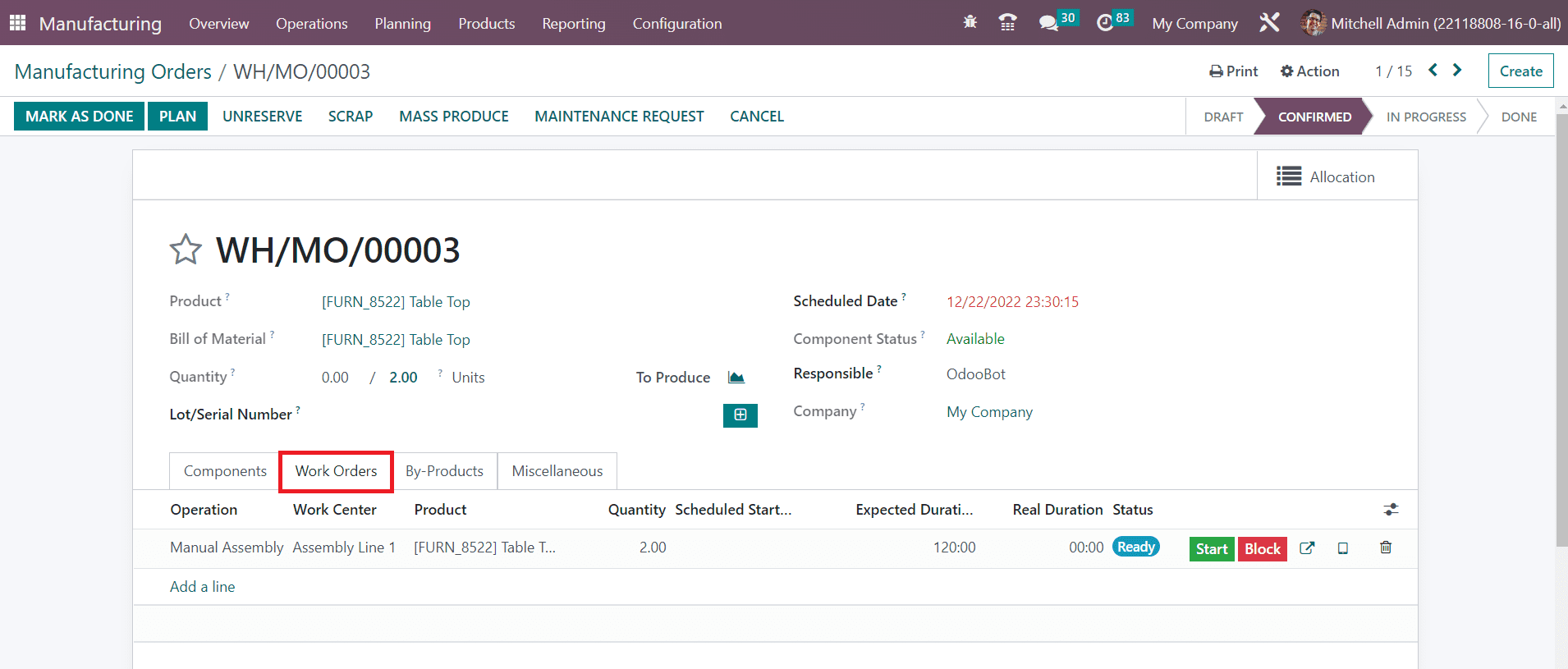This screenshot has height=669, width=1568.
Task: Expand the Print dropdown
Action: tap(1233, 71)
